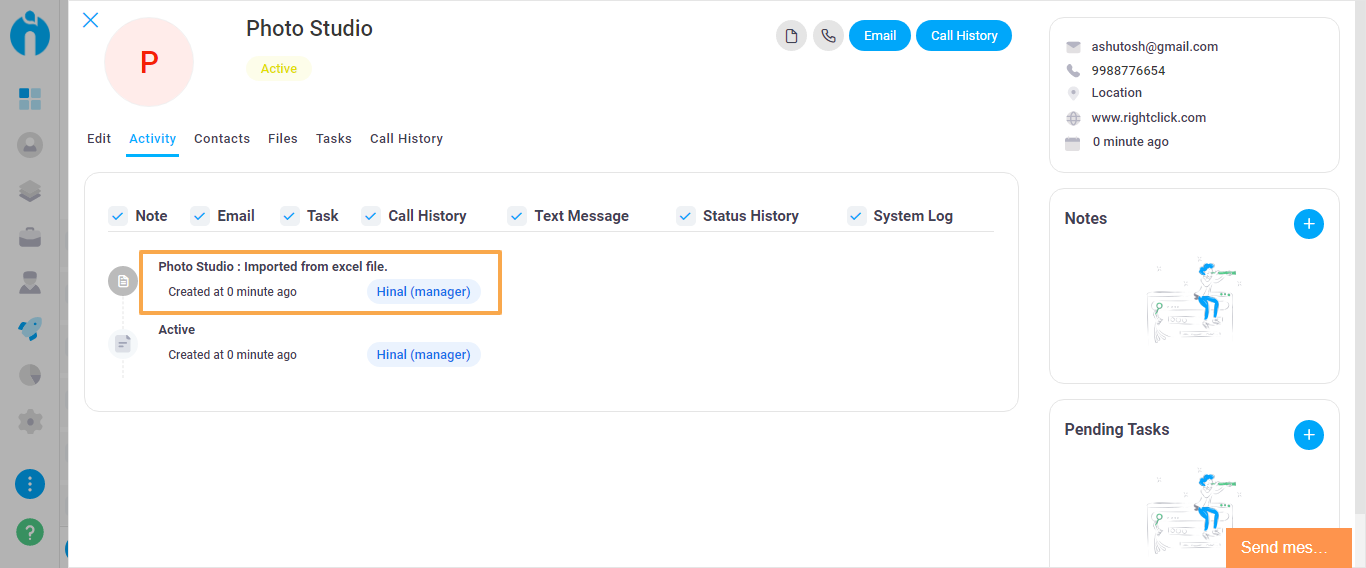Screen dimensions: 1366x568
Task: Click the phone call icon button
Action: tap(828, 36)
